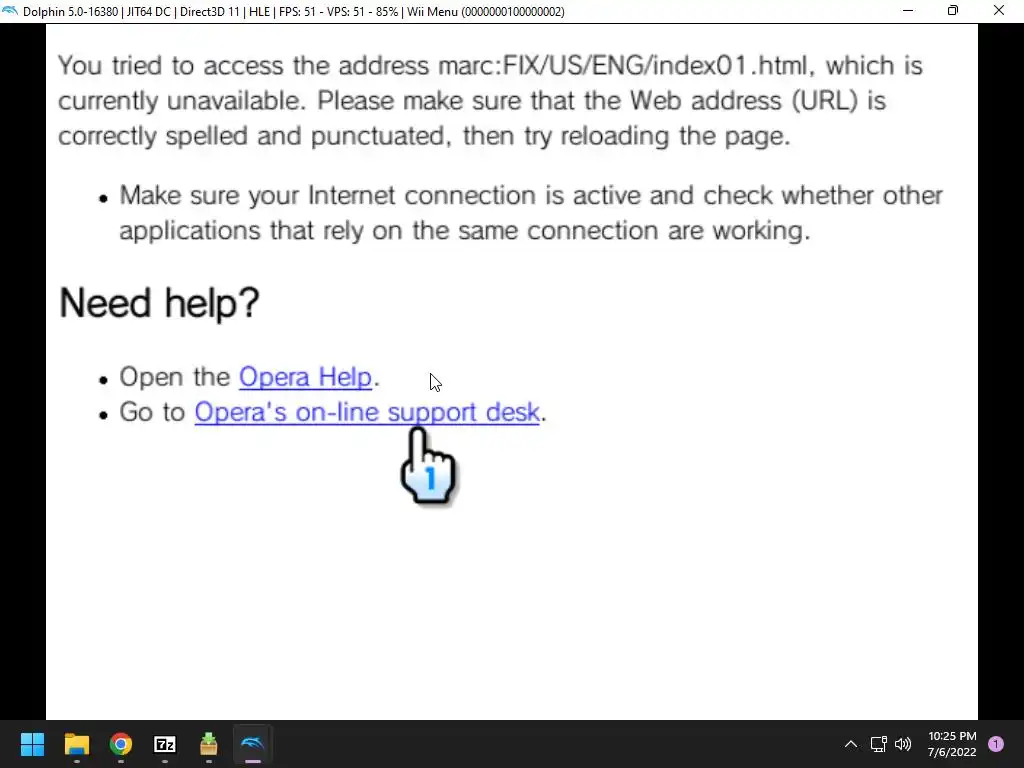Go to Opera's on-line support desk link

(367, 413)
